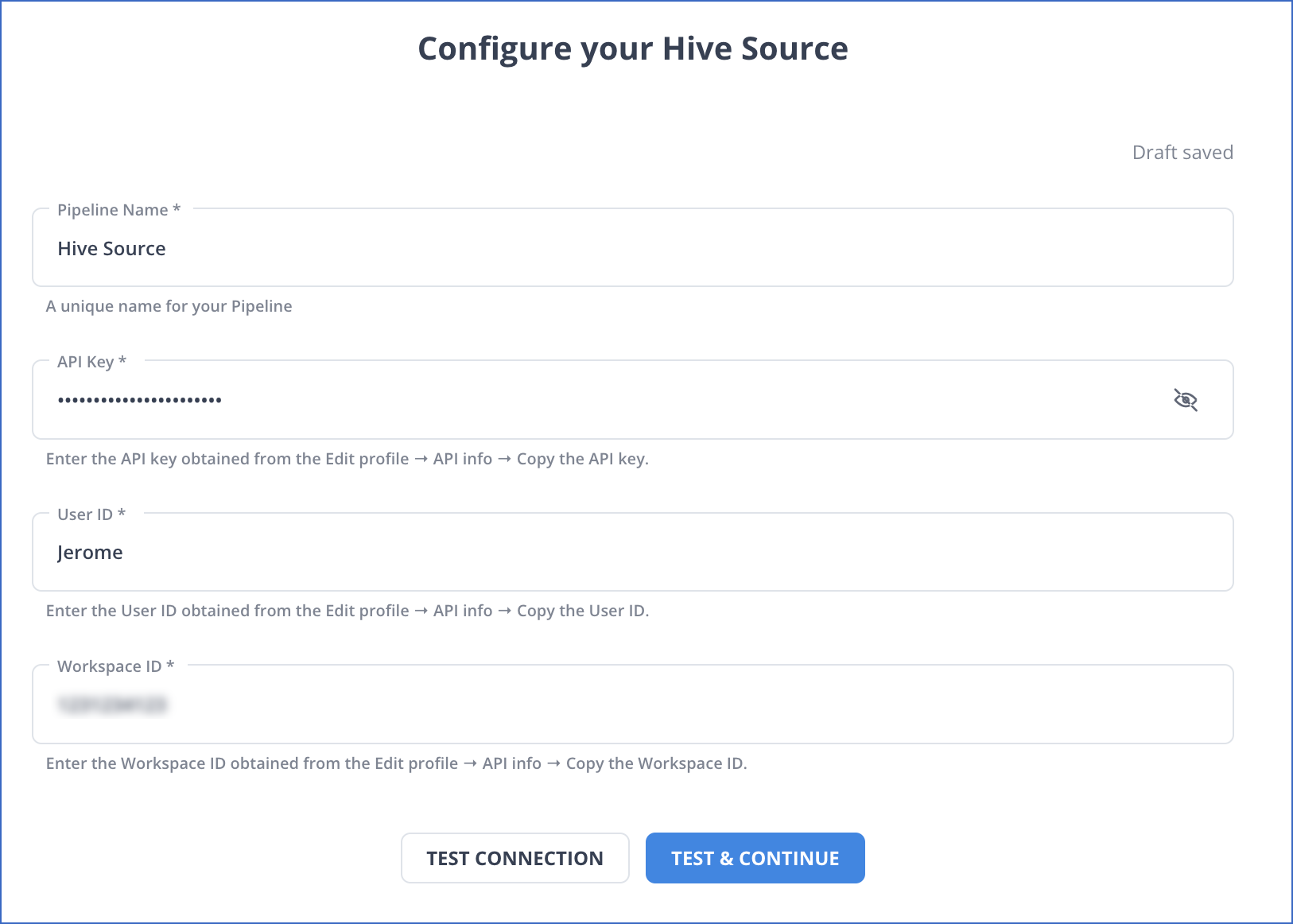Click the Pipeline Name input field
Viewport: 1293px width, 924px height.
[632, 247]
